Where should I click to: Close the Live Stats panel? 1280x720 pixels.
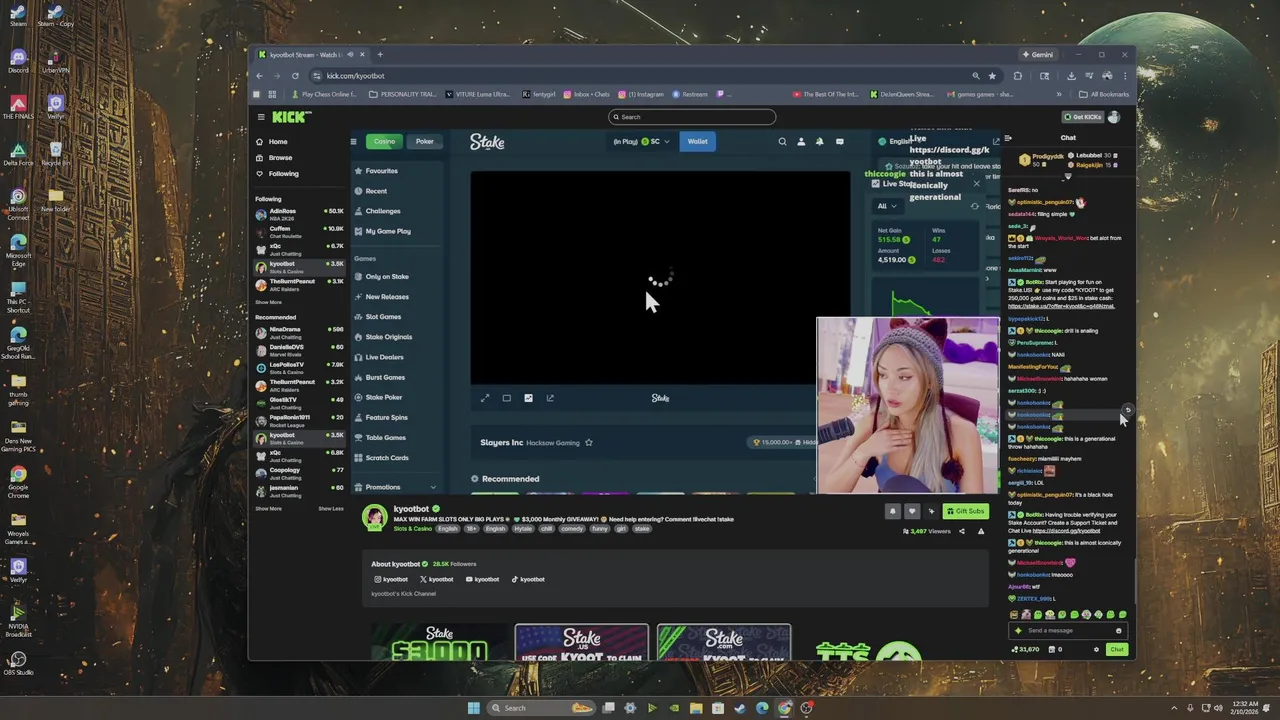pos(977,184)
